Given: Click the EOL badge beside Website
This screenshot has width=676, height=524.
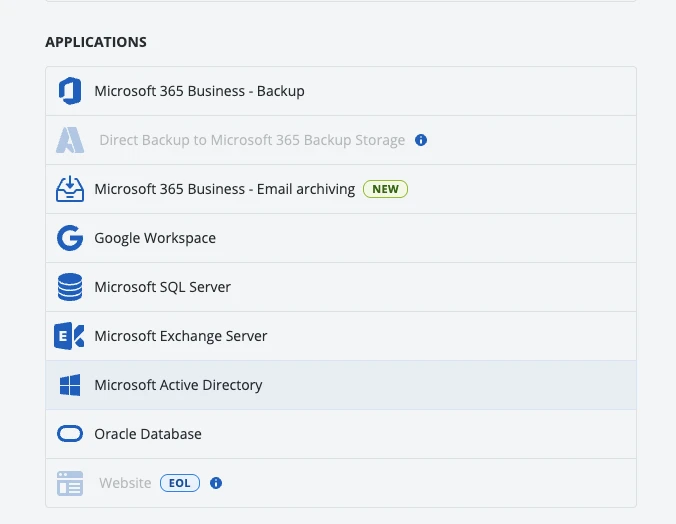Looking at the screenshot, I should (180, 483).
